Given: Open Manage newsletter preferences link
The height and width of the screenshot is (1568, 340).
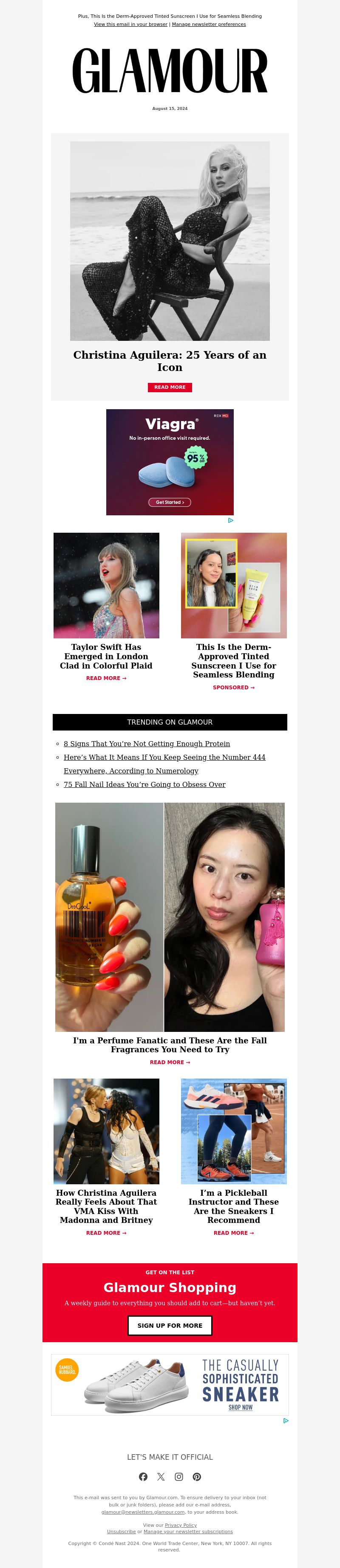Looking at the screenshot, I should pyautogui.click(x=209, y=24).
